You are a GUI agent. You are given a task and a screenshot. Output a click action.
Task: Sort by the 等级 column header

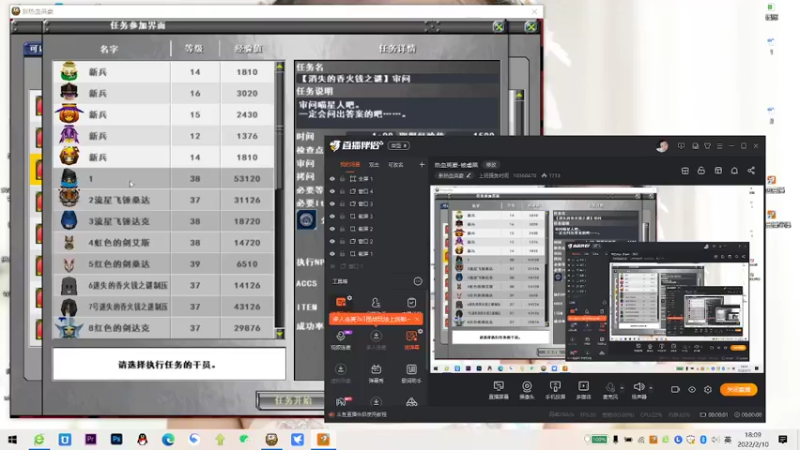194,48
